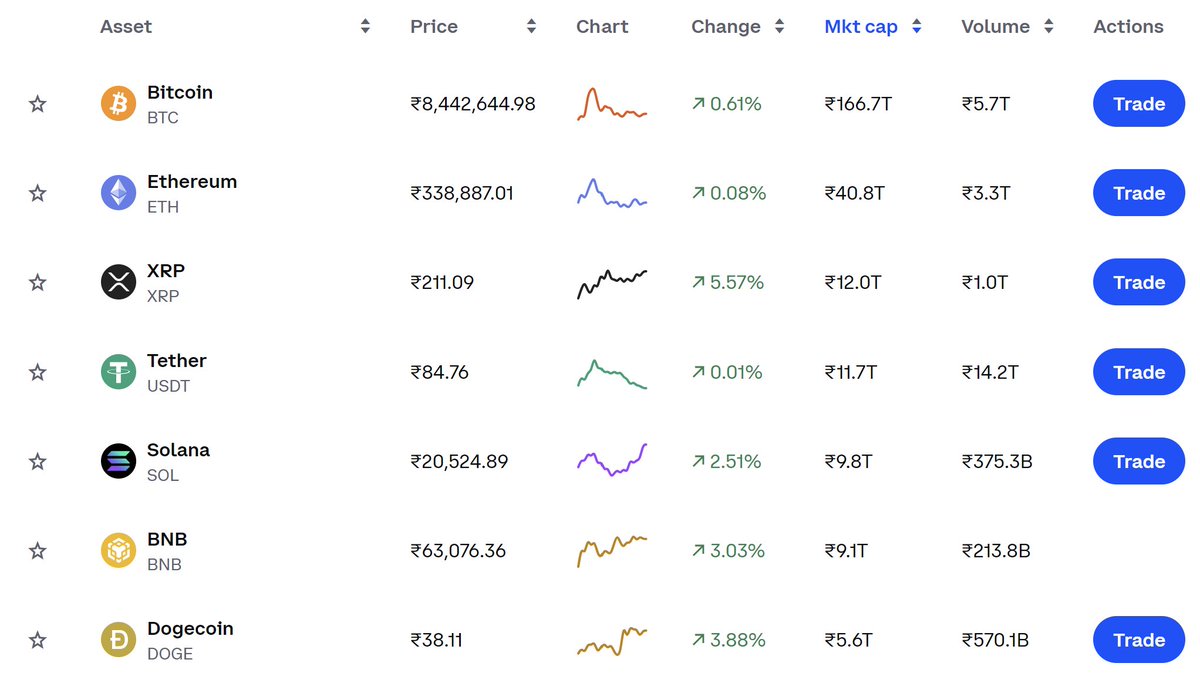Click Trade in the Tether row

coord(1139,372)
